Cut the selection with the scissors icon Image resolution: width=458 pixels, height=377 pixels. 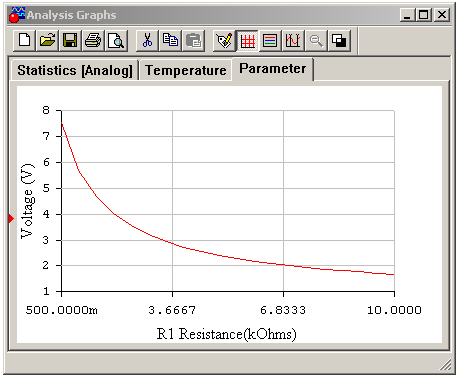coord(147,41)
